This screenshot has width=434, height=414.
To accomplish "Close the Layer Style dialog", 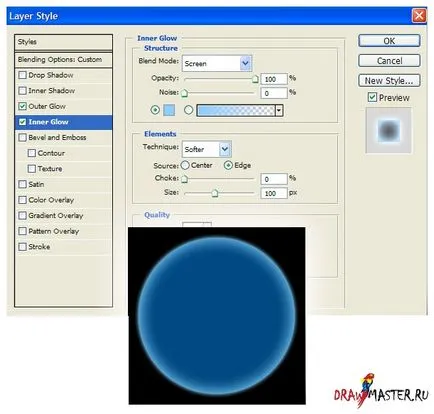I will click(x=419, y=16).
